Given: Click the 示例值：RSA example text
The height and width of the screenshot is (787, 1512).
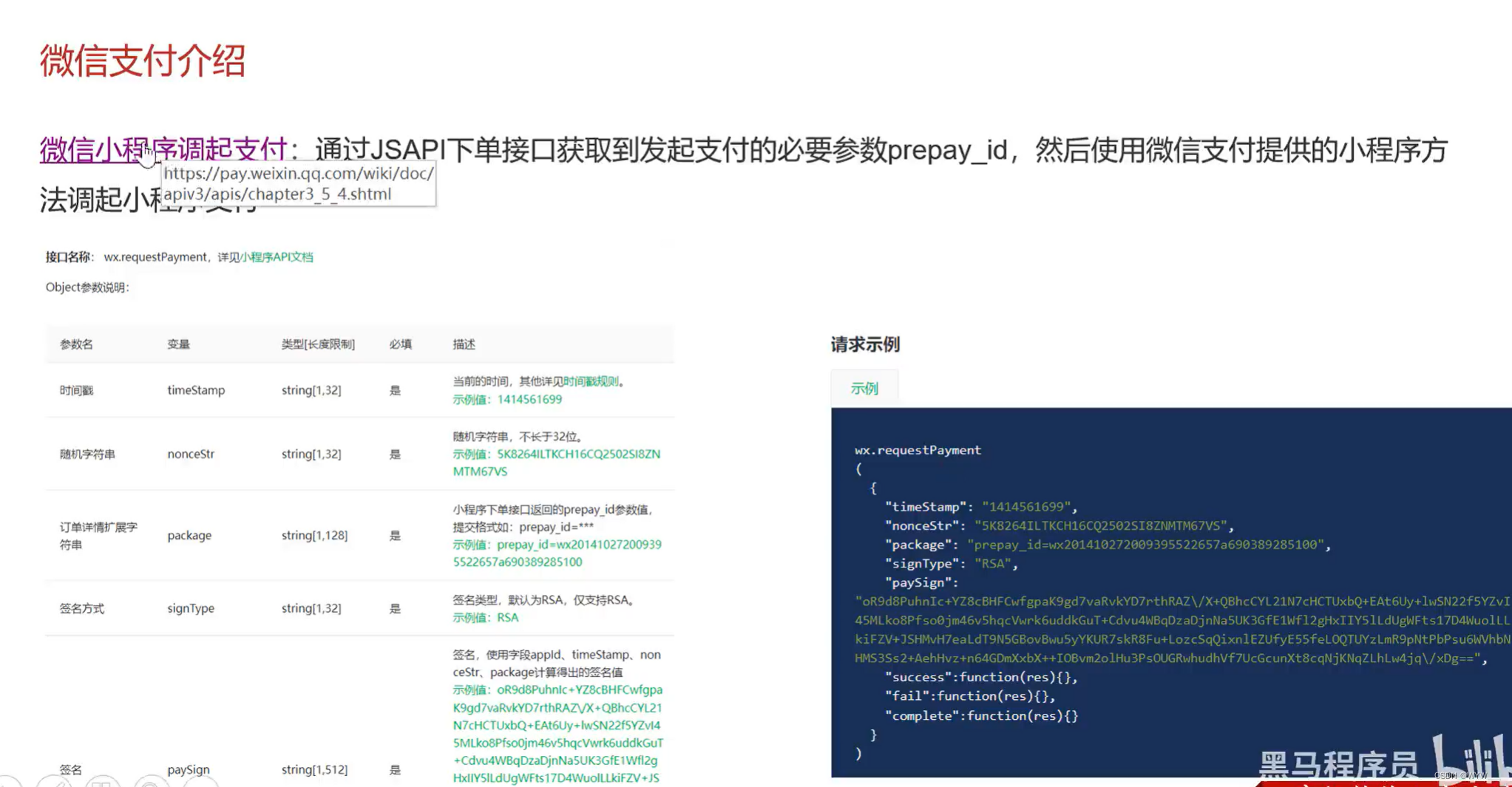Looking at the screenshot, I should 486,618.
